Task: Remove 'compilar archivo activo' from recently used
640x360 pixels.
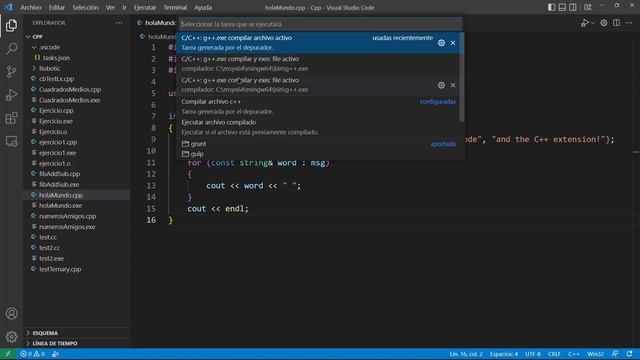Action: (453, 43)
